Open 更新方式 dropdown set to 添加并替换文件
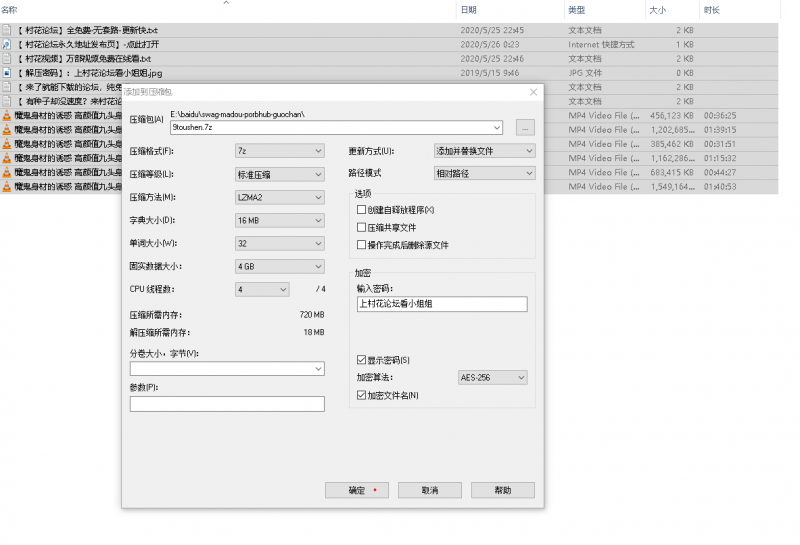The height and width of the screenshot is (545, 800). pyautogui.click(x=484, y=151)
